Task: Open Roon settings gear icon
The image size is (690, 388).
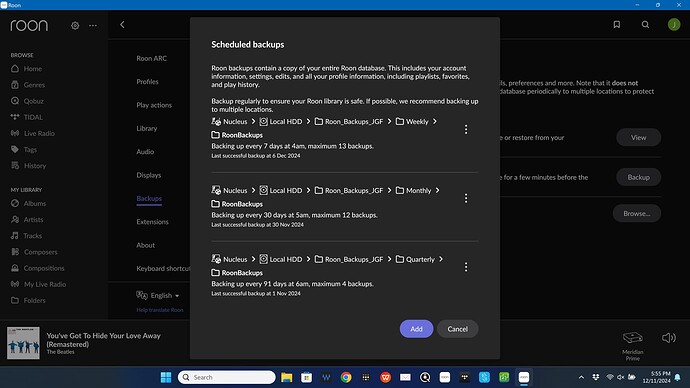Action: click(75, 26)
